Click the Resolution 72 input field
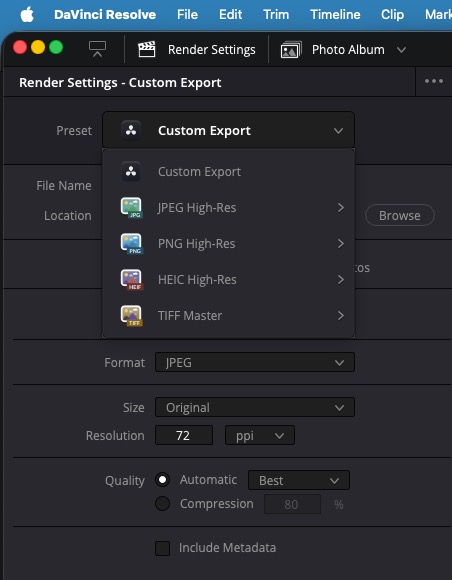452x580 pixels. click(184, 435)
